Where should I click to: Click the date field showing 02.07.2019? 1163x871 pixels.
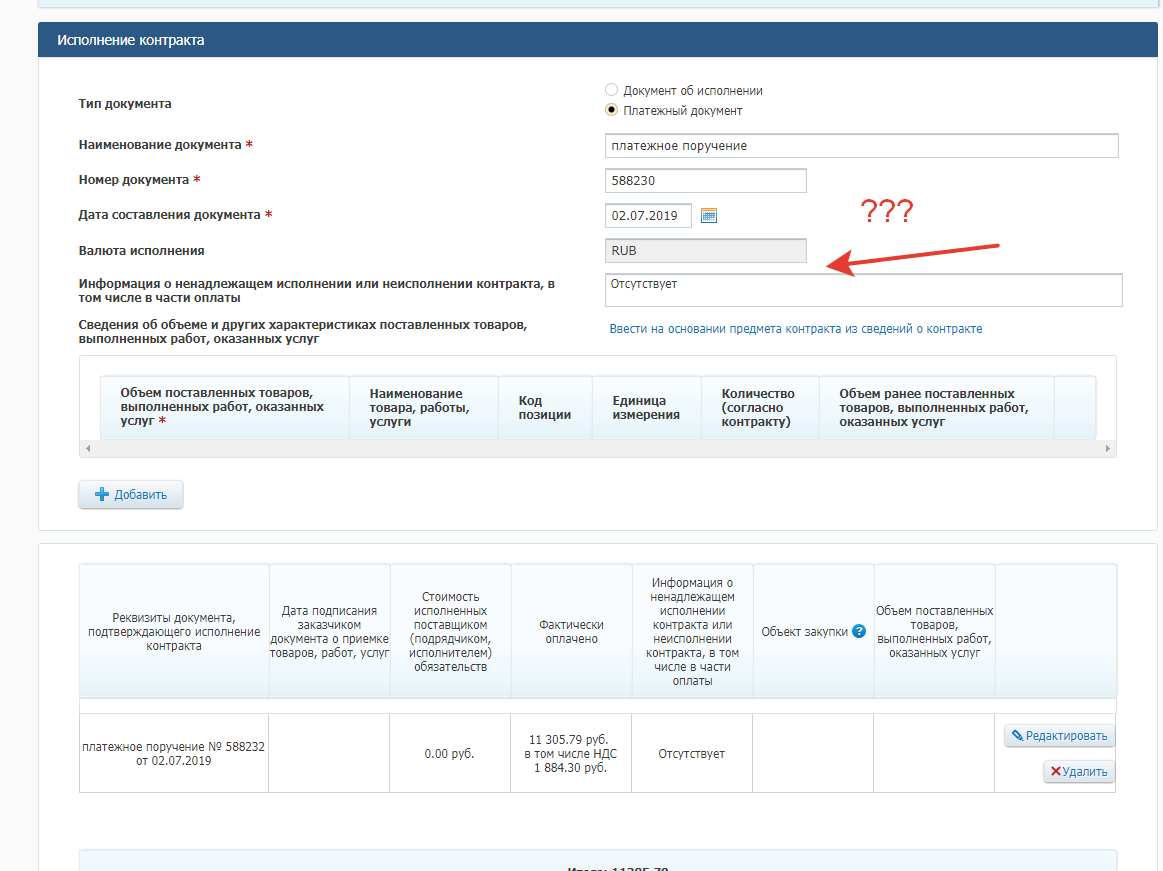coord(648,216)
